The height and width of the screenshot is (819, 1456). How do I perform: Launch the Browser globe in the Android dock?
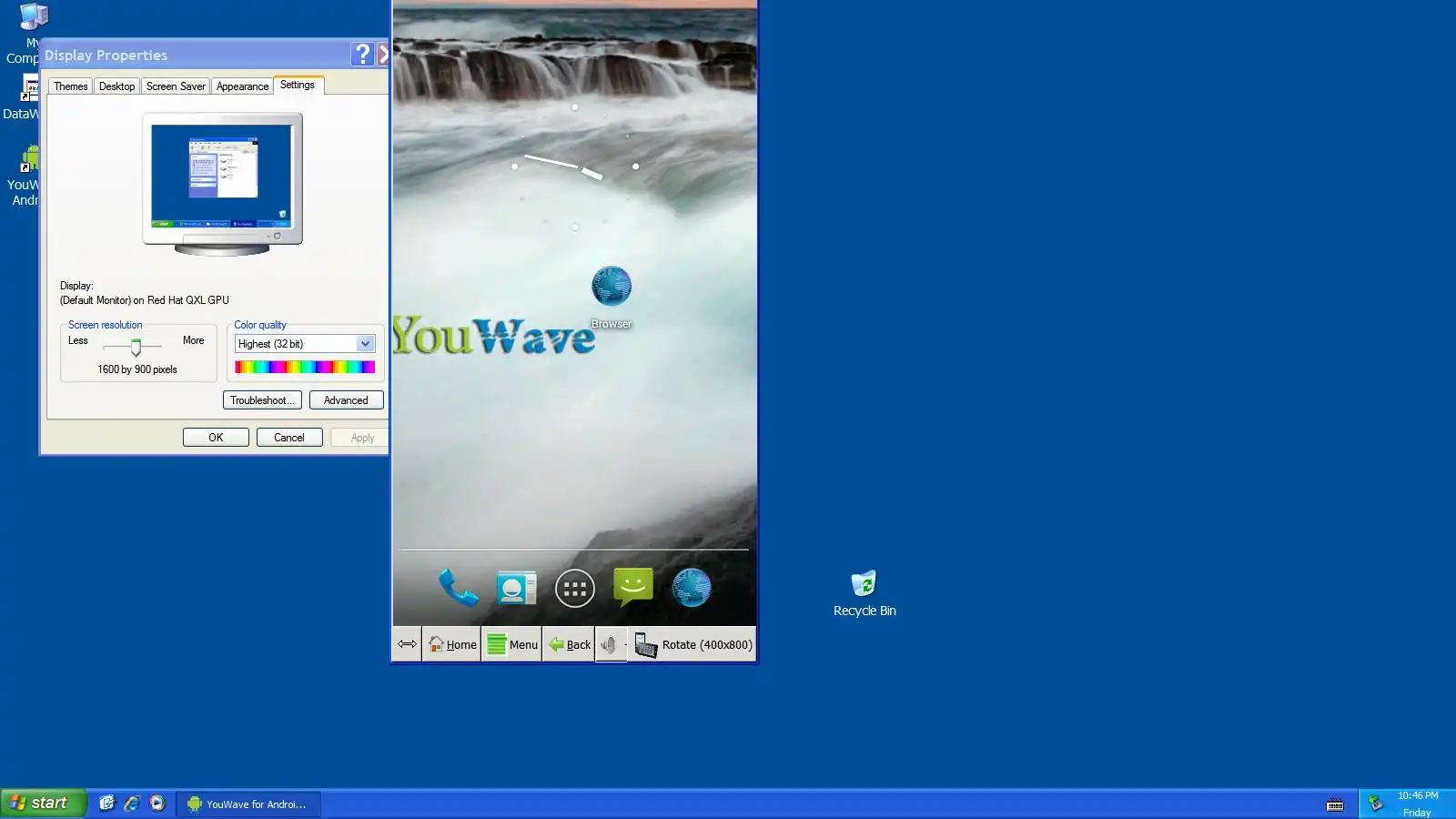point(692,587)
